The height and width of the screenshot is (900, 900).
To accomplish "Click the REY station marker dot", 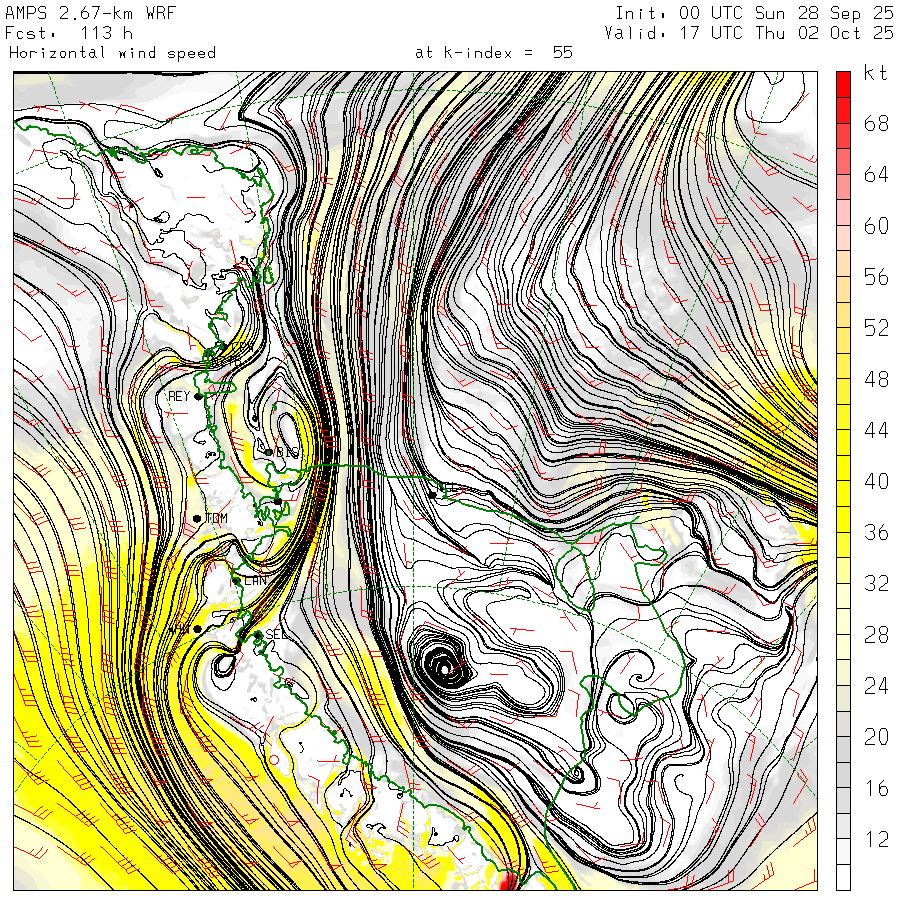I will (x=199, y=397).
